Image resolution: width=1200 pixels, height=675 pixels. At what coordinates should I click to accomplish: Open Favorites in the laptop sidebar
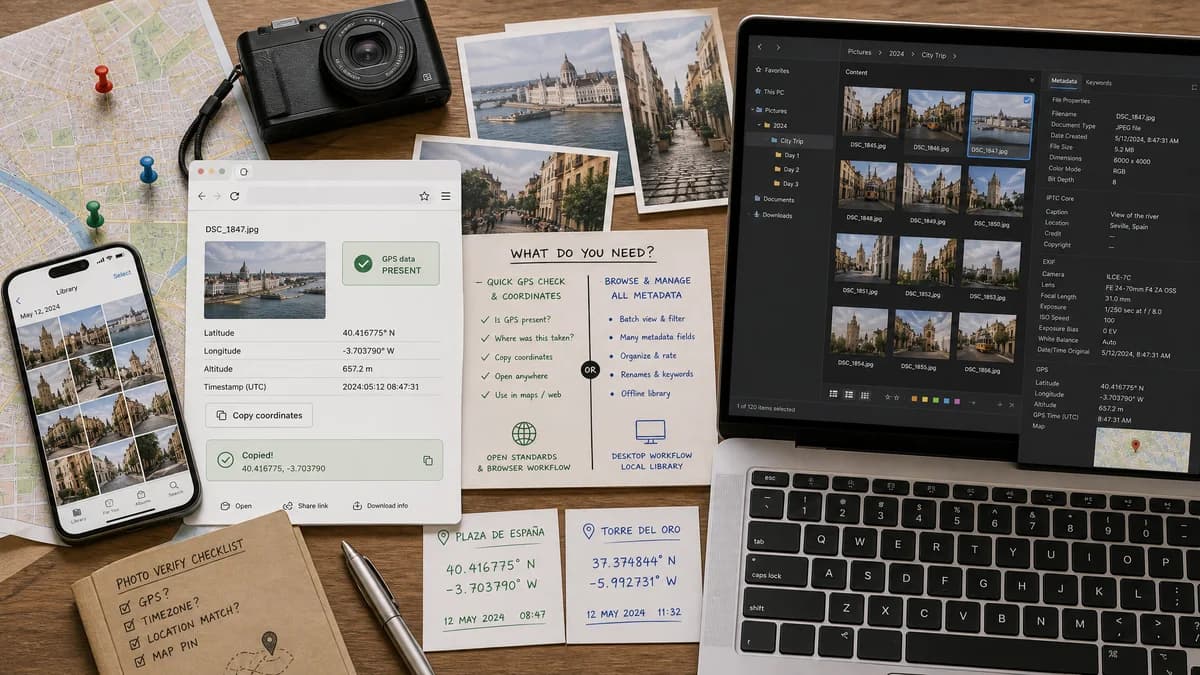coord(772,71)
